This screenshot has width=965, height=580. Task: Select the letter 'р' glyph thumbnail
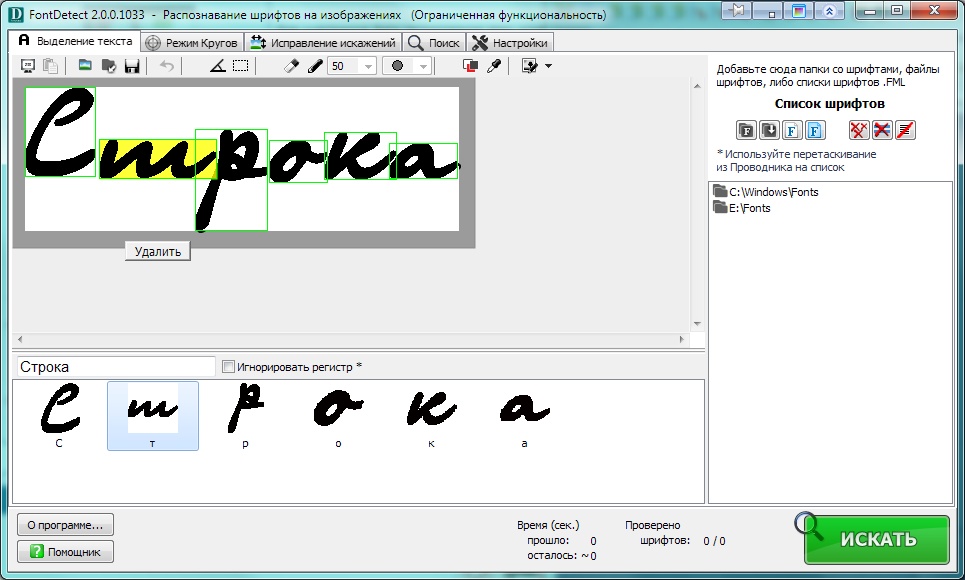pos(245,415)
